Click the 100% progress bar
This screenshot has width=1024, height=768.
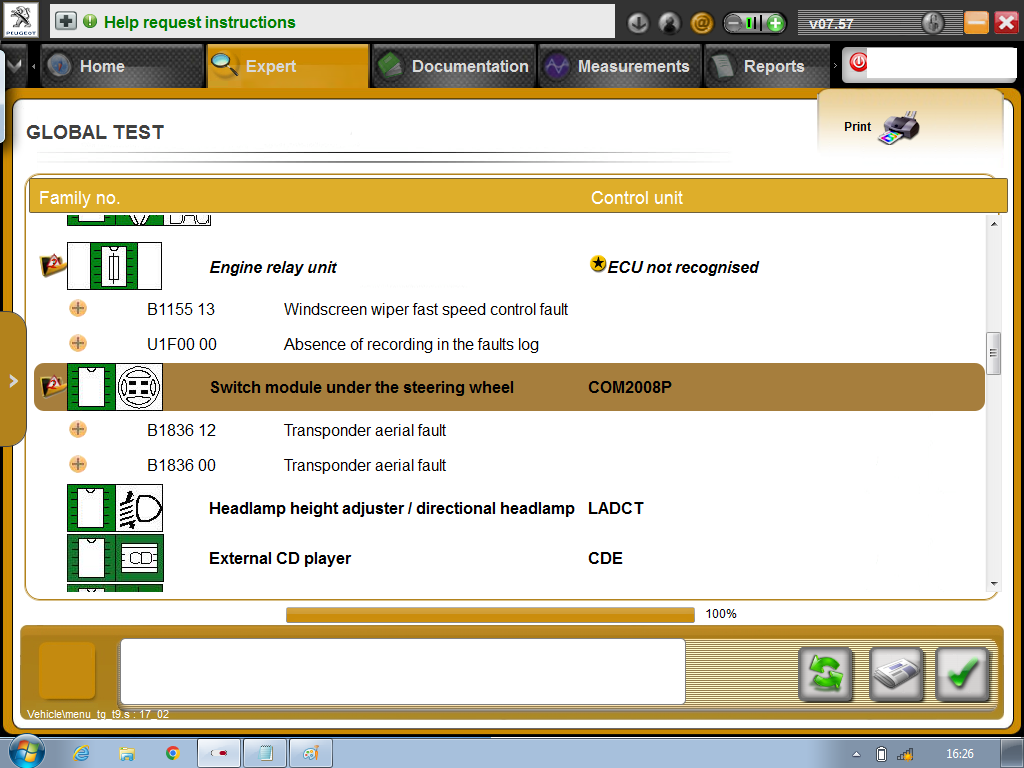[x=490, y=615]
